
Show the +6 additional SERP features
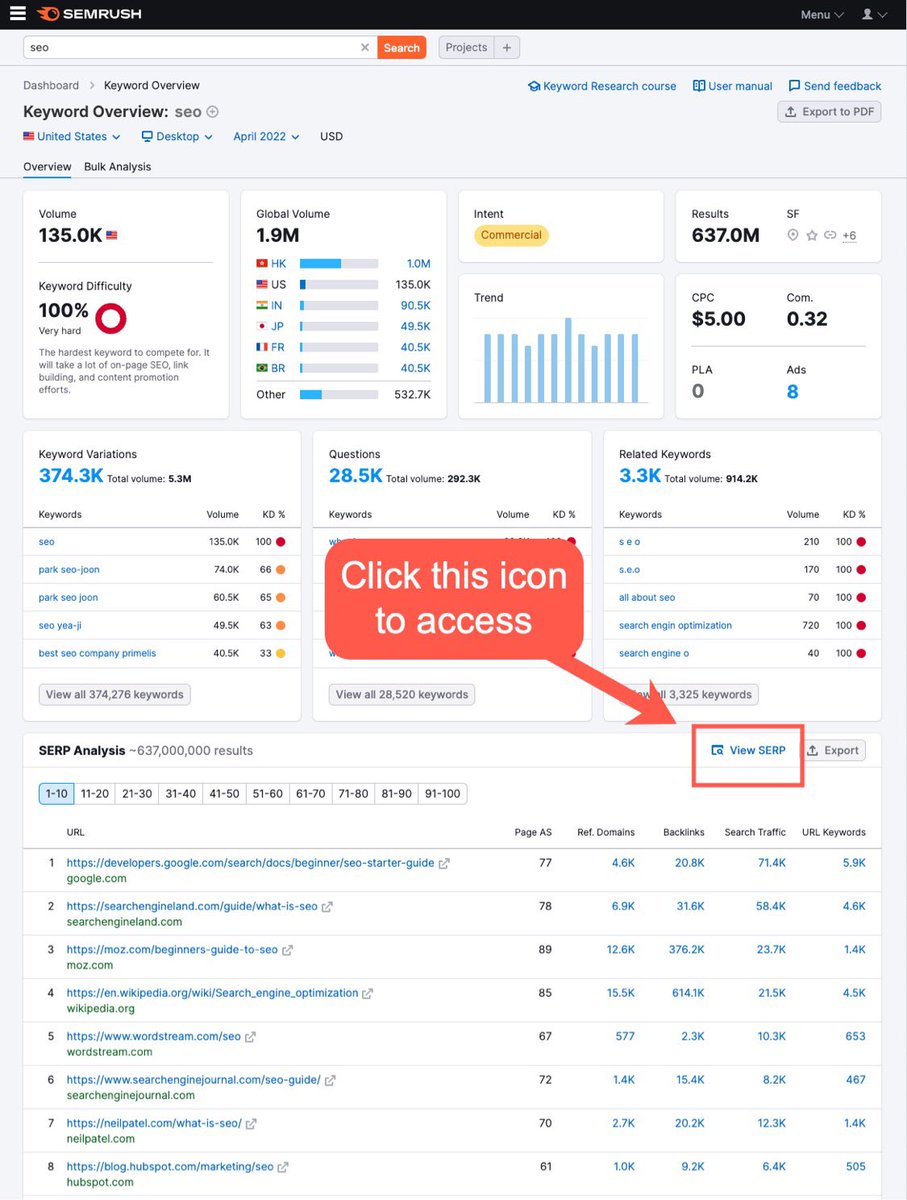pyautogui.click(x=849, y=236)
